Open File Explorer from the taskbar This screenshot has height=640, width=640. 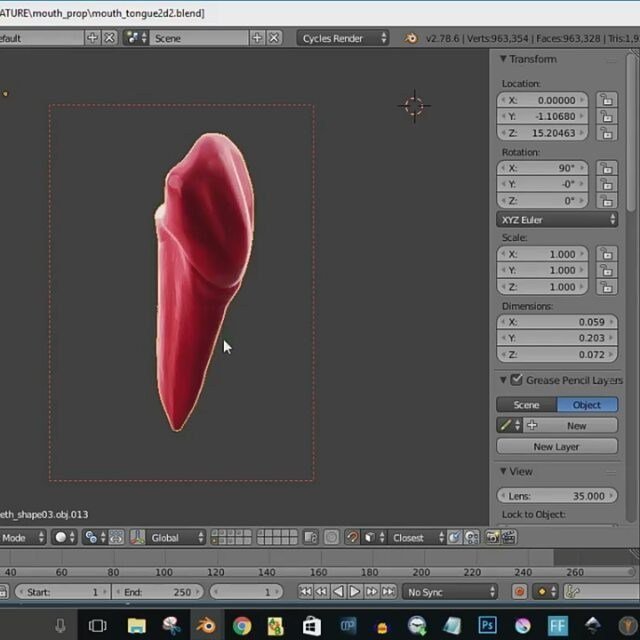click(137, 625)
